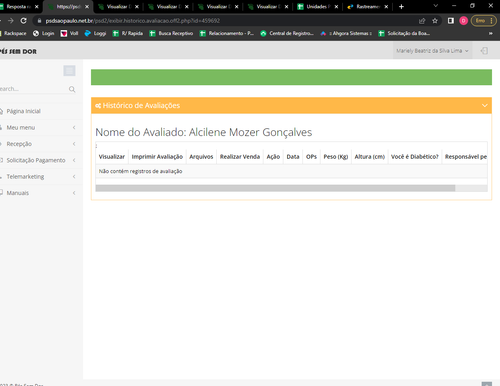Open the Meu menu item
Image resolution: width=500 pixels, height=386 pixels.
(x=21, y=127)
